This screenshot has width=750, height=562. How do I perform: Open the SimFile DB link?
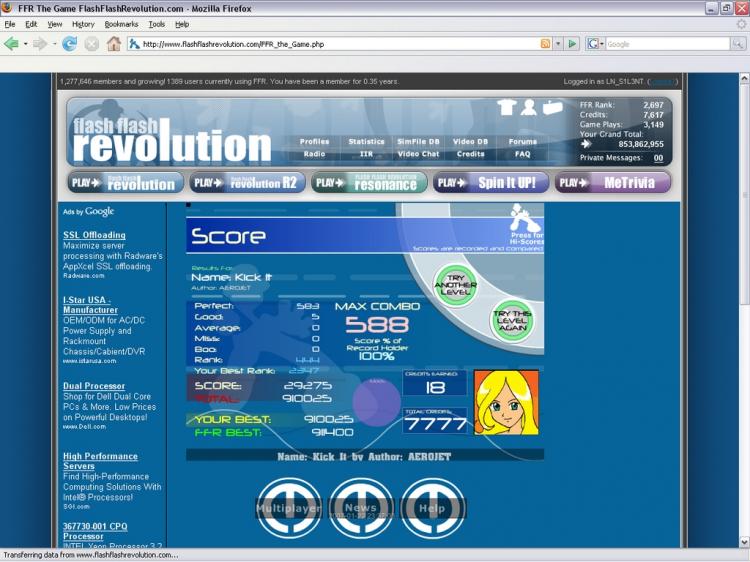click(419, 142)
